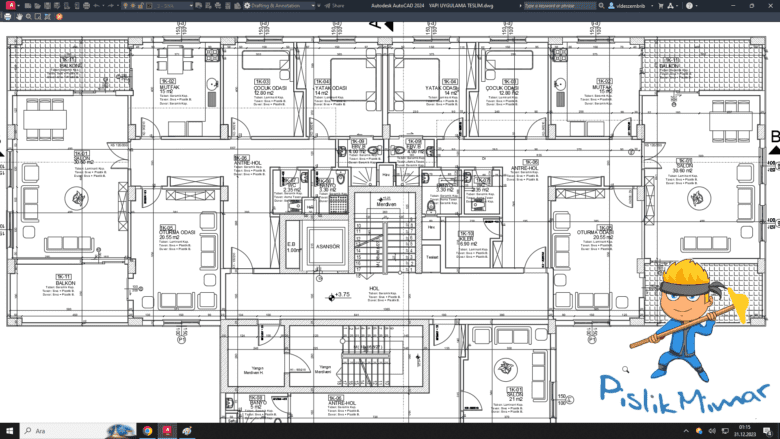Screen dimensions: 780x439
Task: Click the taskbar clock showing 01:15
Action: coord(745,430)
